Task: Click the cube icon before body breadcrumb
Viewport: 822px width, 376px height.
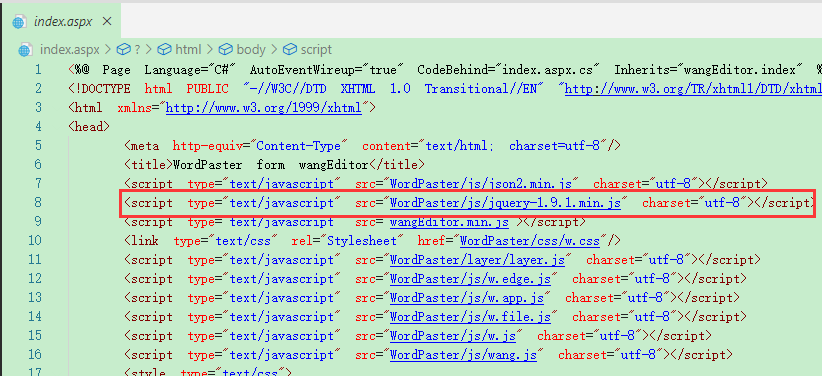Action: point(225,50)
